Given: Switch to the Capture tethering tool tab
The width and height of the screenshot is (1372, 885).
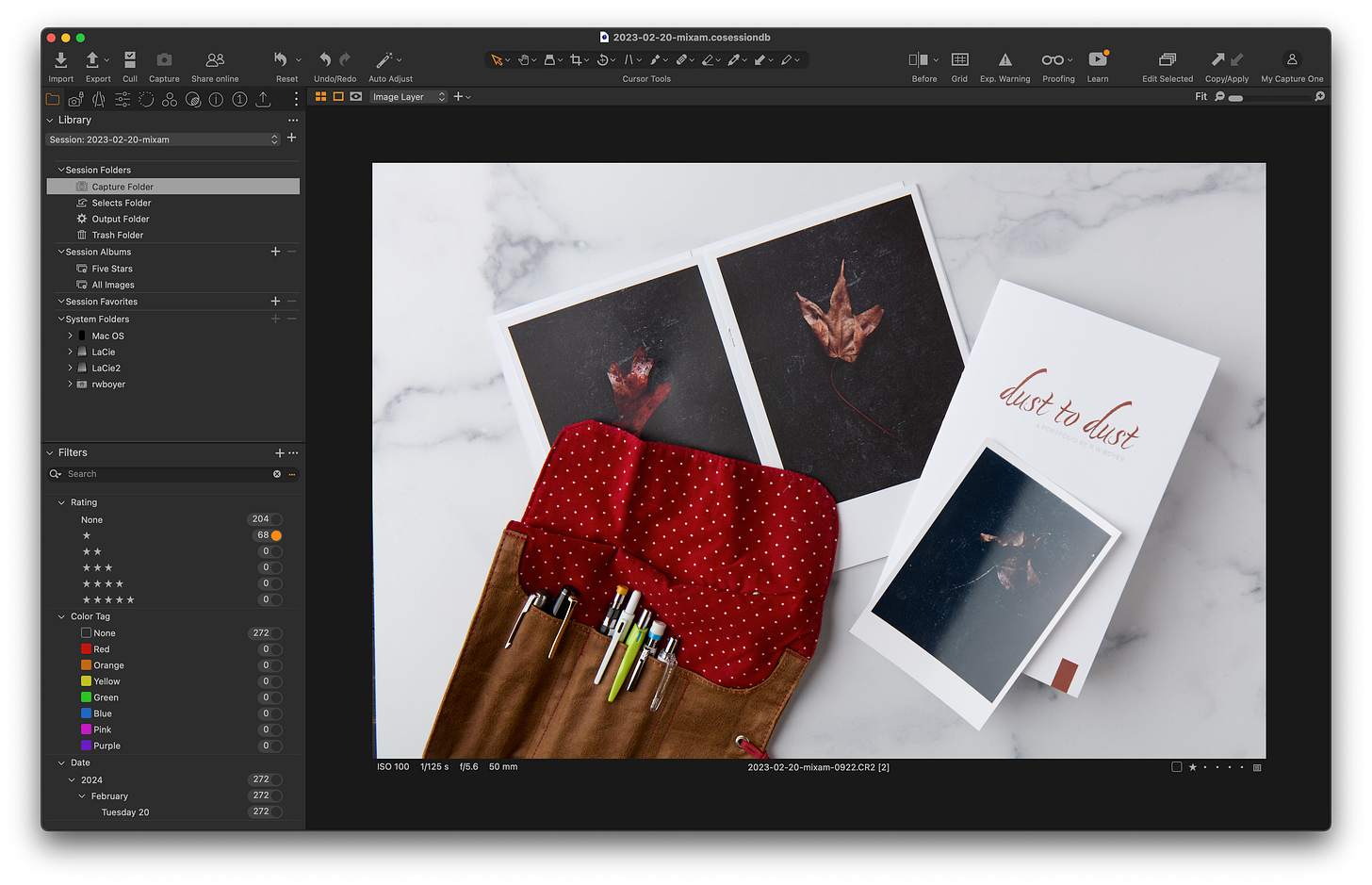Looking at the screenshot, I should coord(74,99).
